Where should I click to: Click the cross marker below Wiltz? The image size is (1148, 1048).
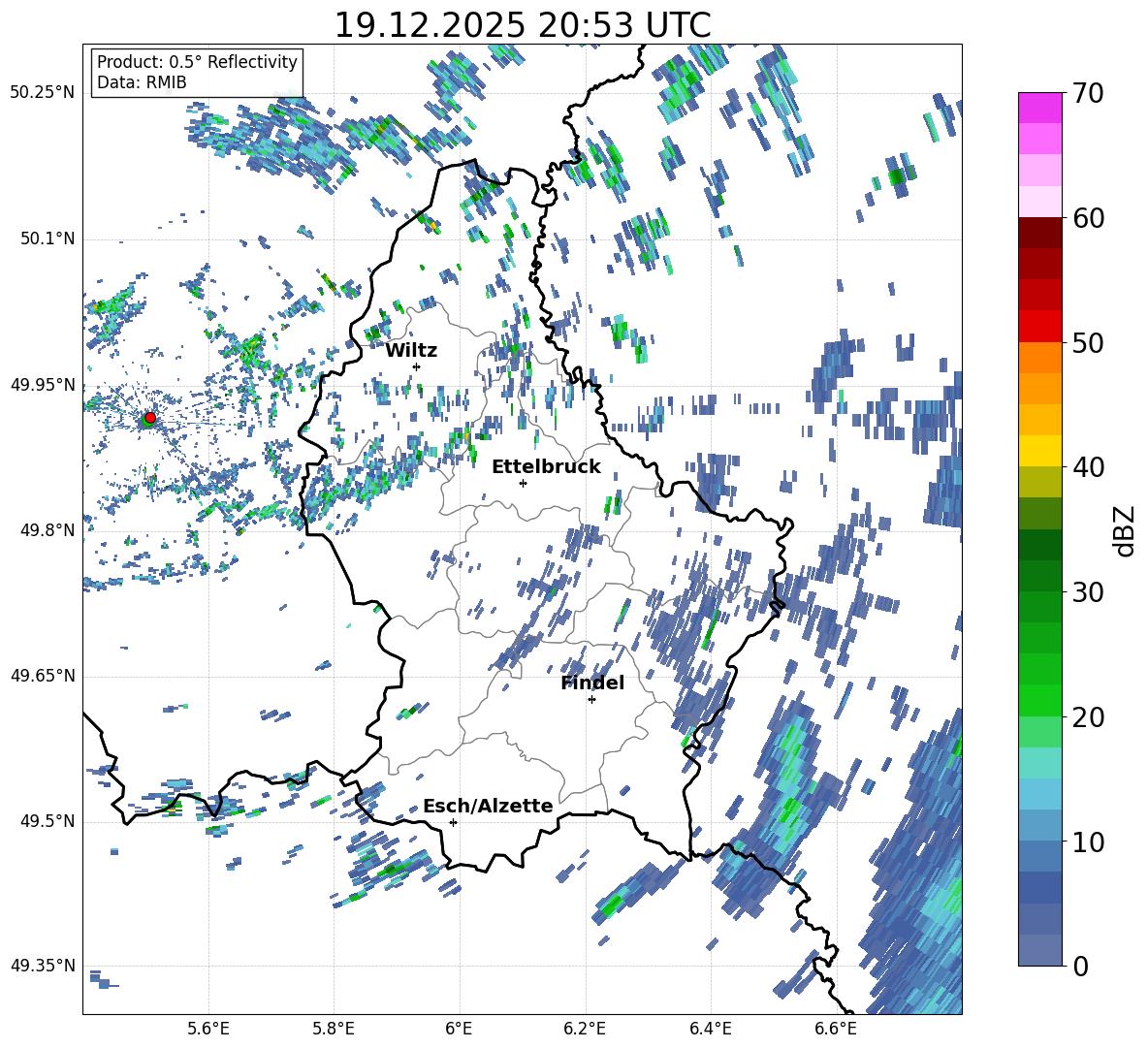point(417,366)
